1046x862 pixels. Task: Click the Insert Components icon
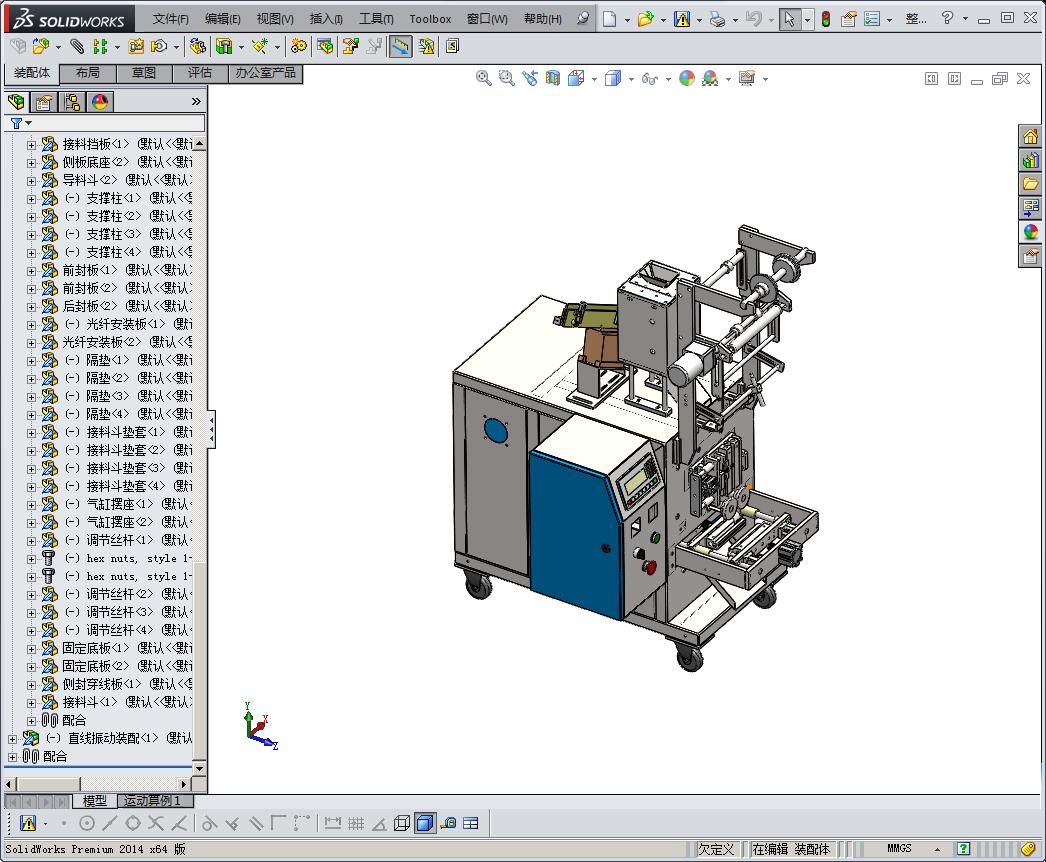(41, 46)
